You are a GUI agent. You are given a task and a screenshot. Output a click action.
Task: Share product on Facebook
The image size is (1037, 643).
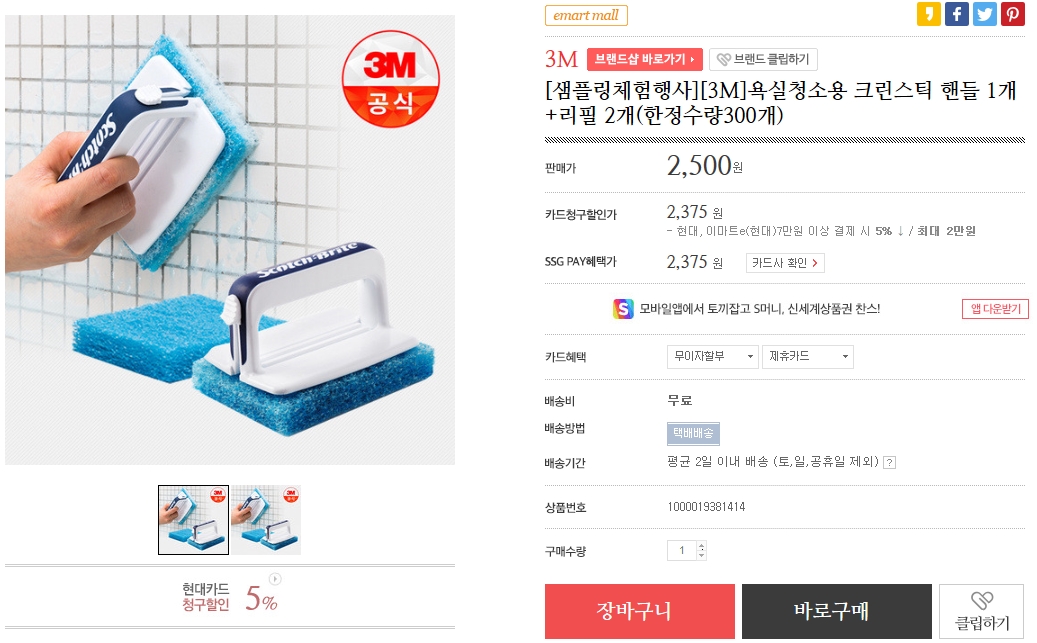click(957, 14)
